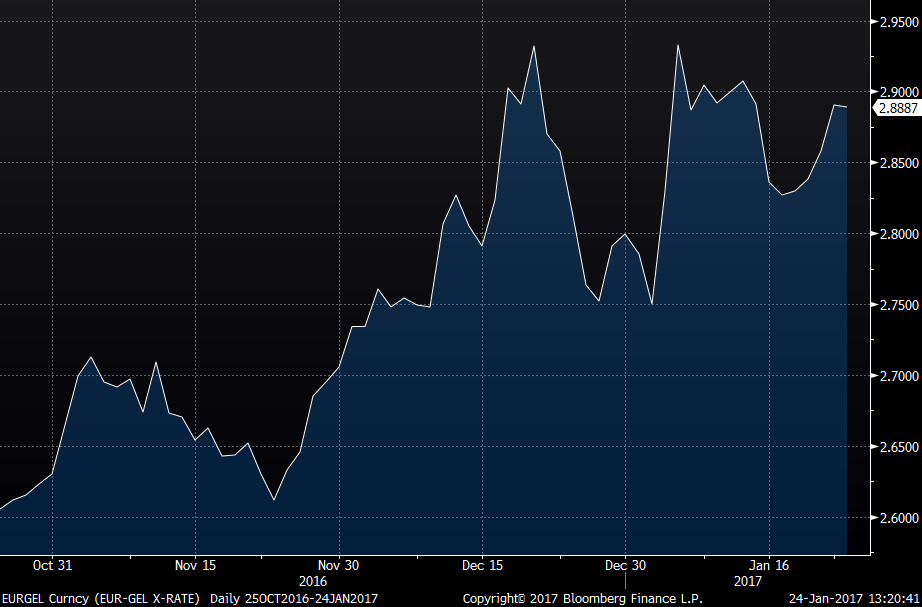Image resolution: width=922 pixels, height=607 pixels.
Task: Click the Oct 31 date axis label
Action: [52, 565]
